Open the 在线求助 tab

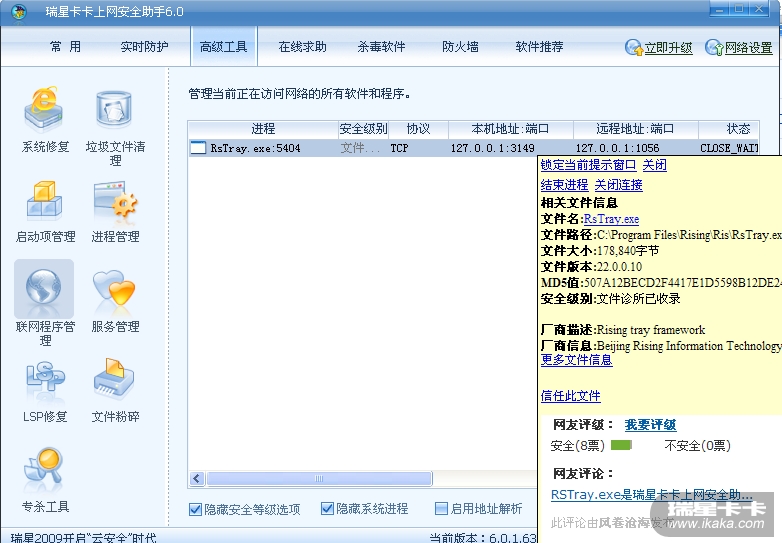(302, 47)
